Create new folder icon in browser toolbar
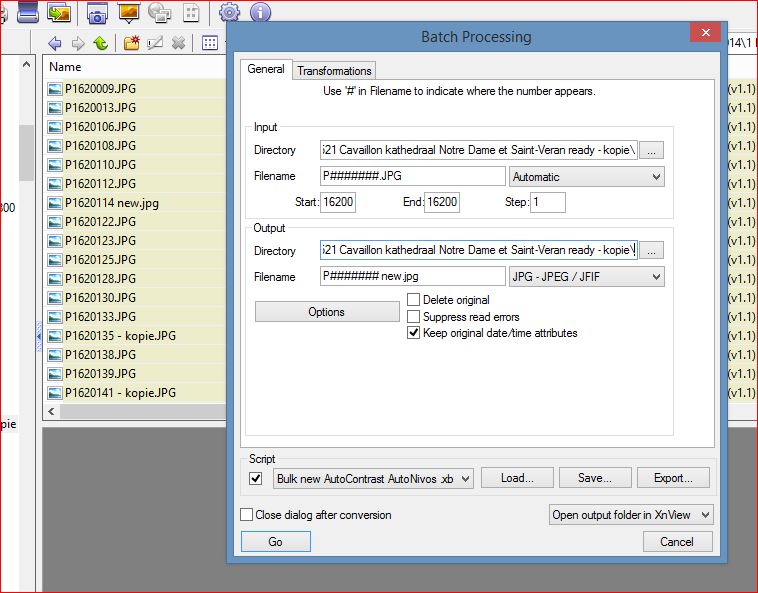 (131, 43)
